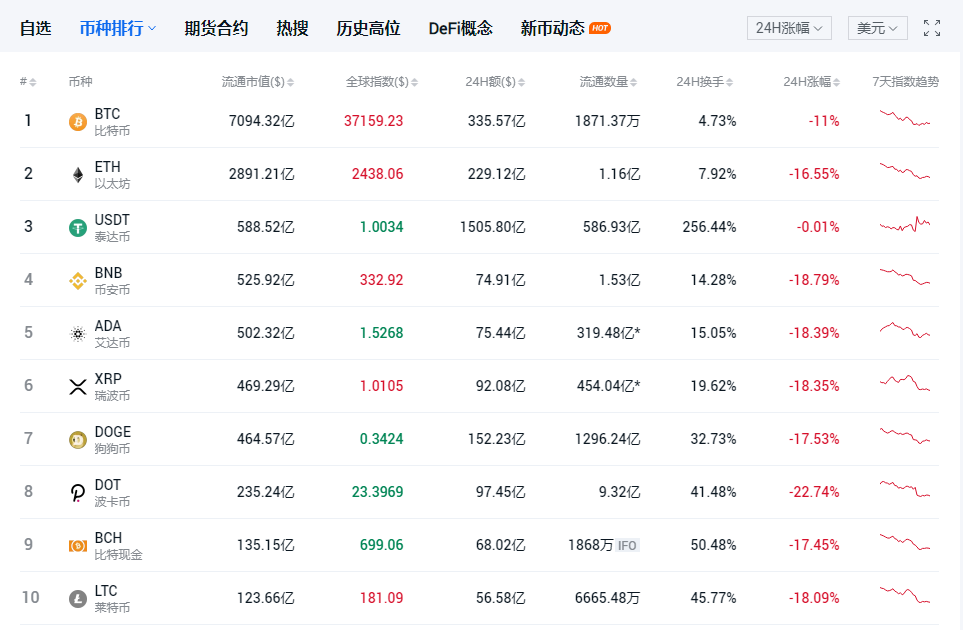Click the IFO badge on BCH row
Screen dimensions: 963x630
pos(627,545)
